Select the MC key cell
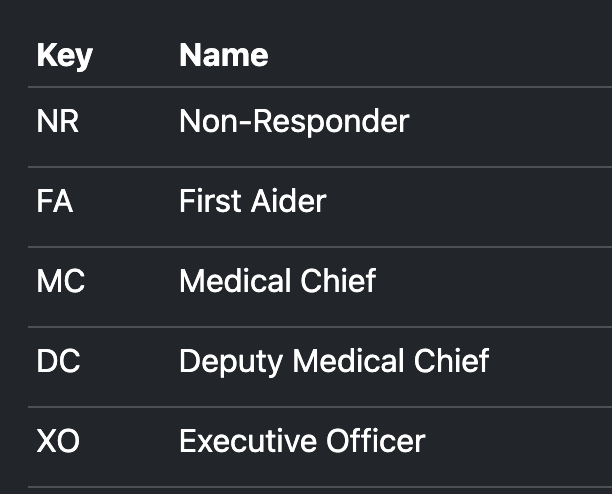 pyautogui.click(x=60, y=282)
